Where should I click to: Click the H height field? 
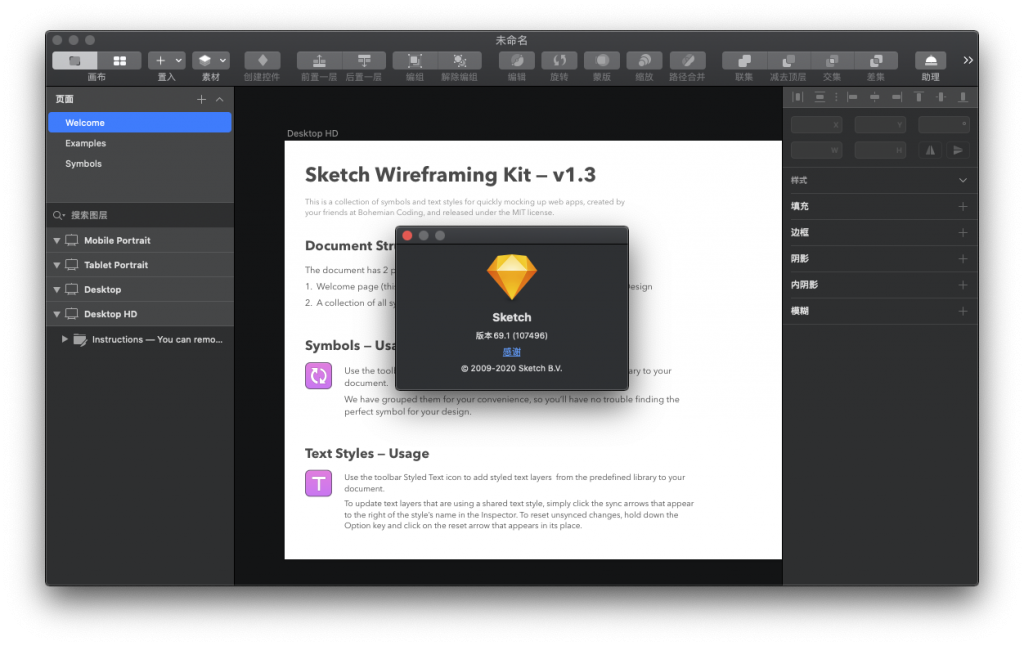pos(880,150)
